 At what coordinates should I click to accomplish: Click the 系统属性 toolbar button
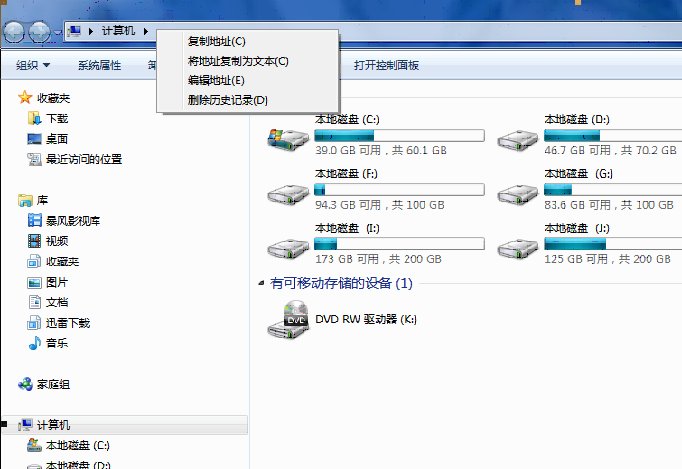click(x=99, y=65)
